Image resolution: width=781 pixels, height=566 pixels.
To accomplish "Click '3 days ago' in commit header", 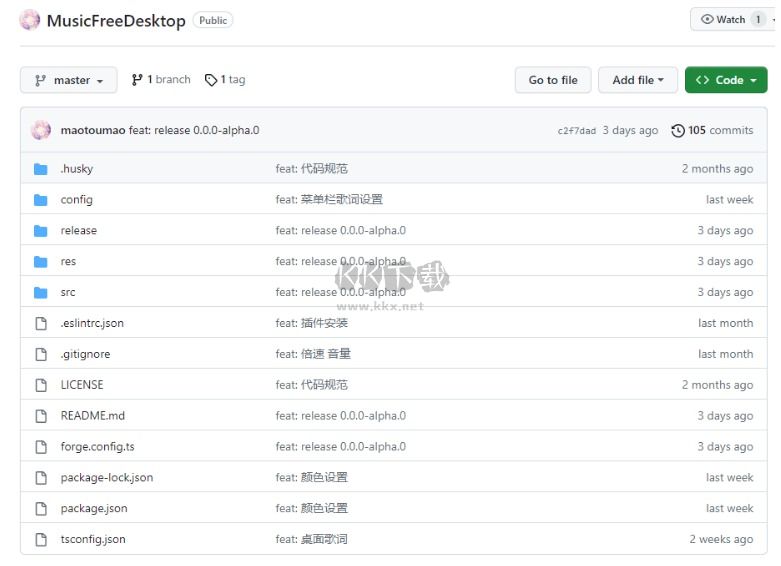I will [x=631, y=131].
